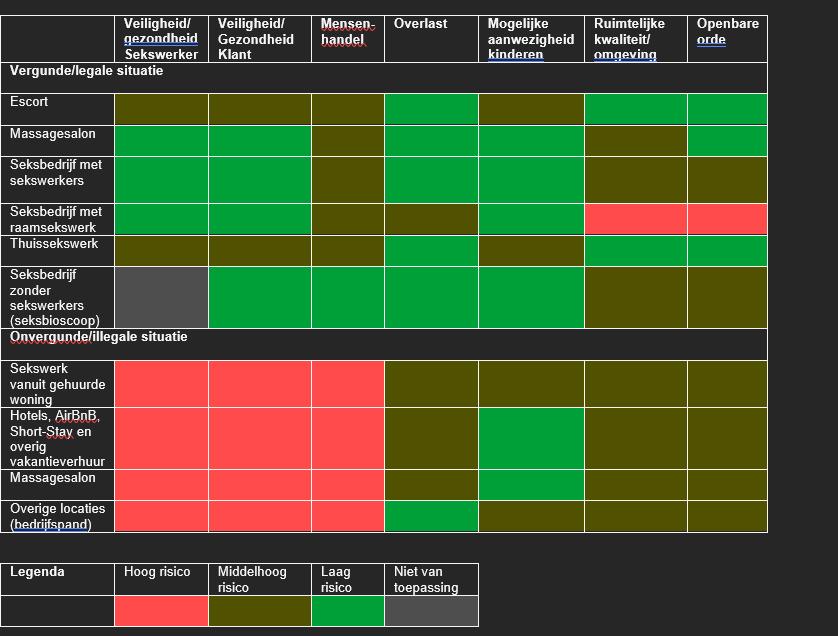
Task: Click the green Laag risico legend swatch
Action: 347,611
